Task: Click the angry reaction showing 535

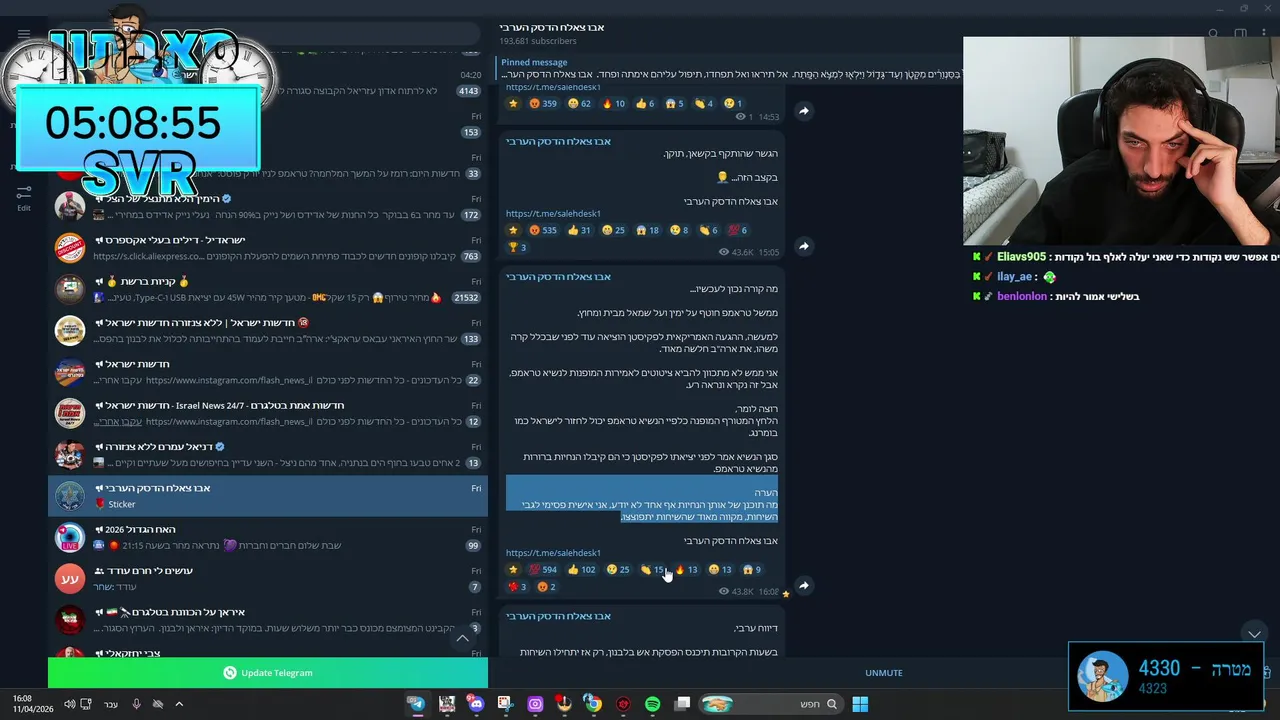Action: [x=543, y=230]
